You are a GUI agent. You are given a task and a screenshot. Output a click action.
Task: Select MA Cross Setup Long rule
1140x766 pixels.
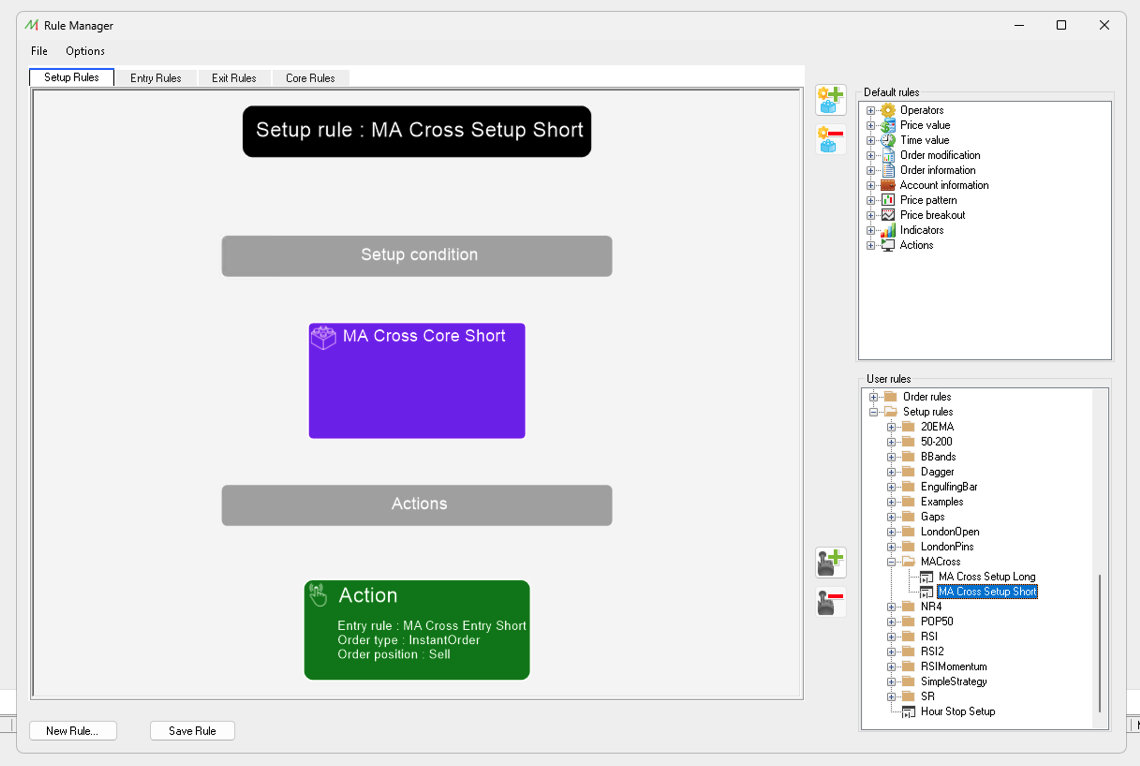coord(986,577)
